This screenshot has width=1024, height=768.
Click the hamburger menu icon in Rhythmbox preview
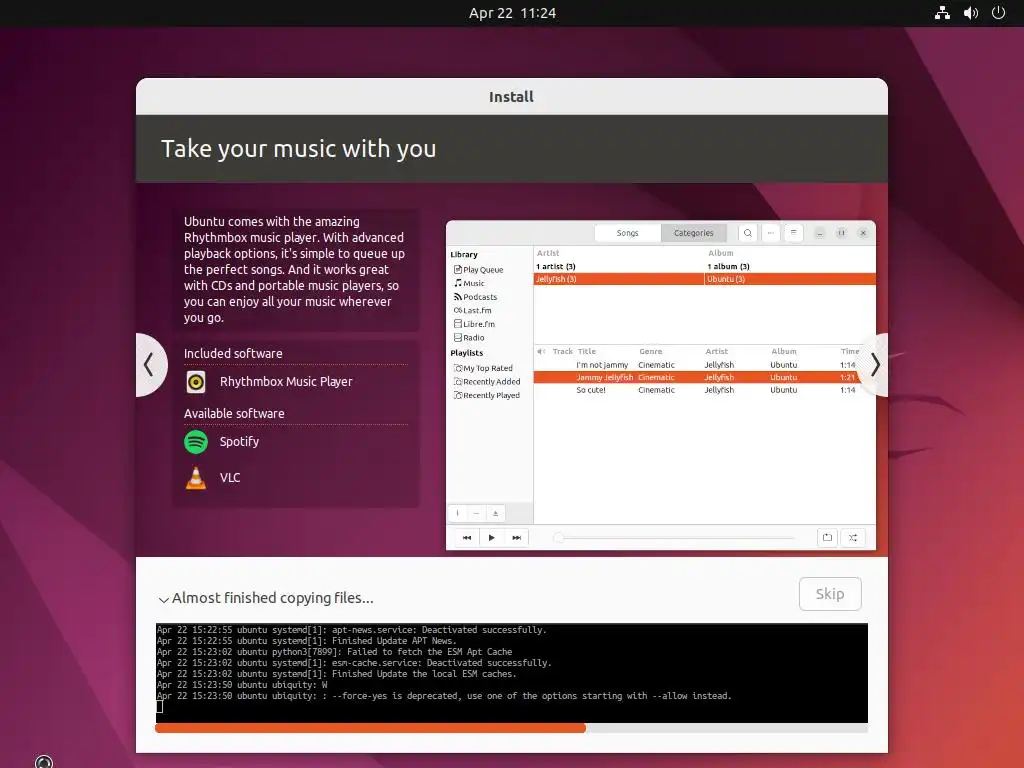(x=793, y=233)
